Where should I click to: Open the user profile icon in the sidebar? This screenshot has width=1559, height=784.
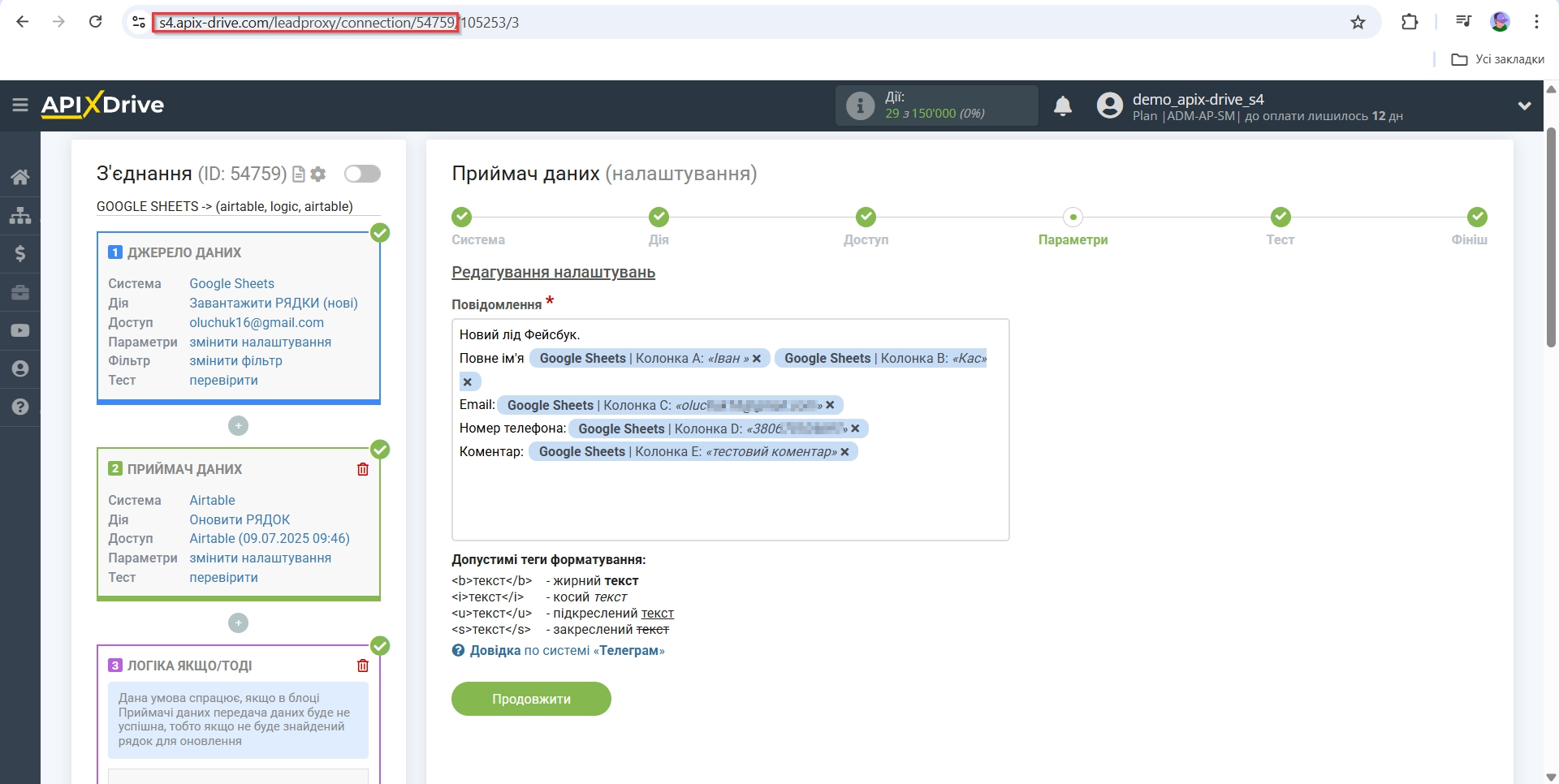pyautogui.click(x=20, y=368)
